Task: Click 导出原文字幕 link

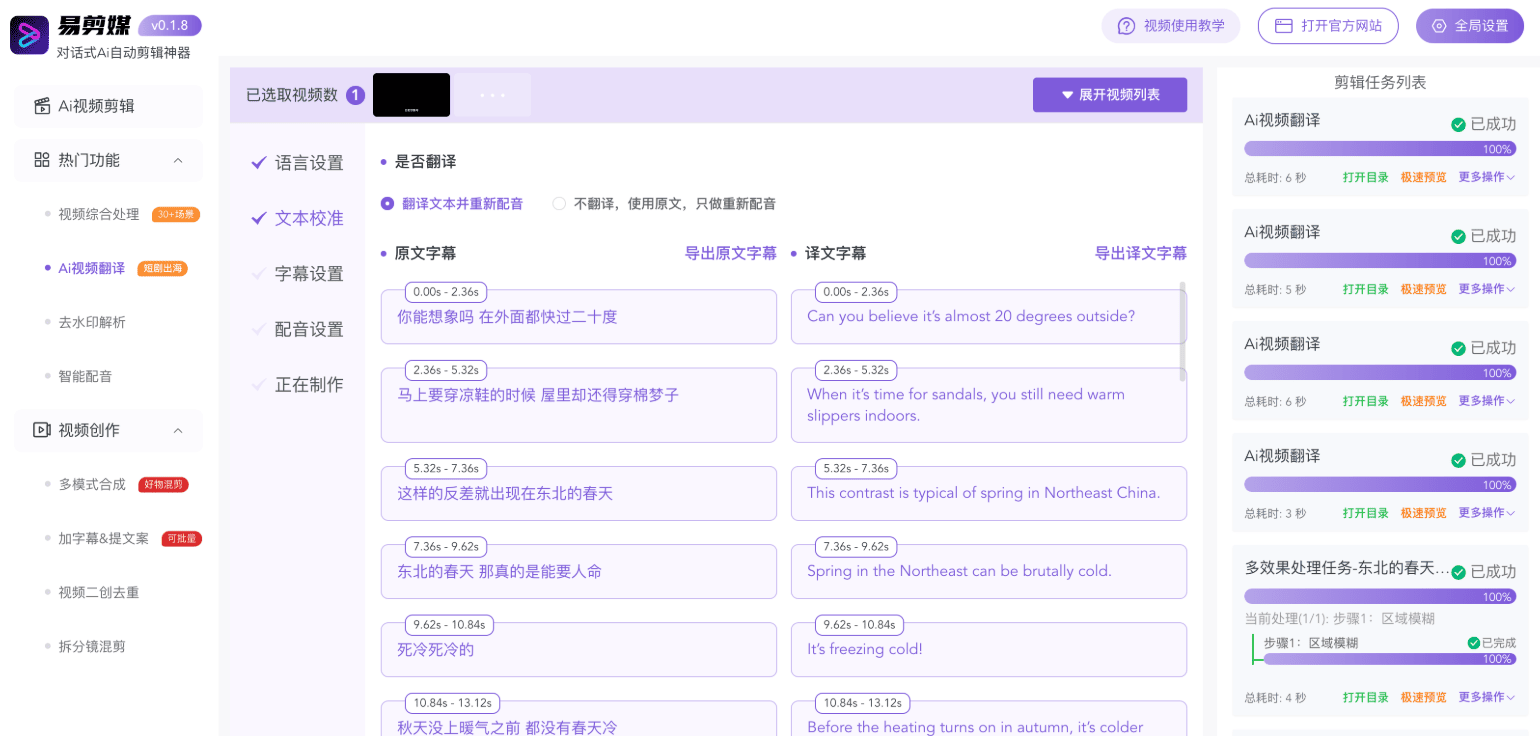Action: (x=730, y=253)
